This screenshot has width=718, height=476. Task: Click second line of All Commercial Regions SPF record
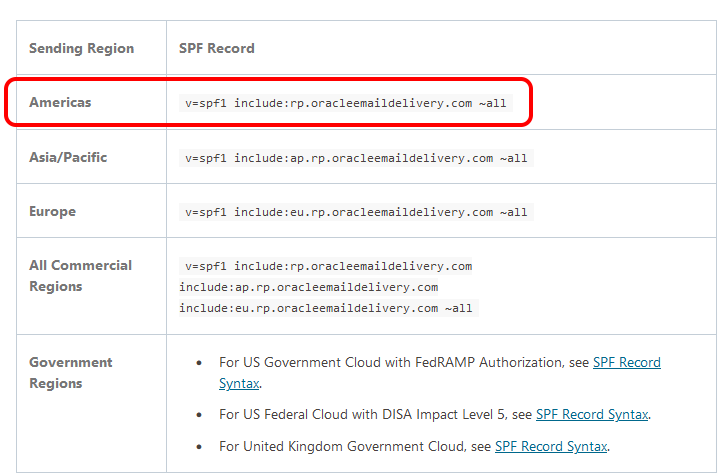[308, 287]
